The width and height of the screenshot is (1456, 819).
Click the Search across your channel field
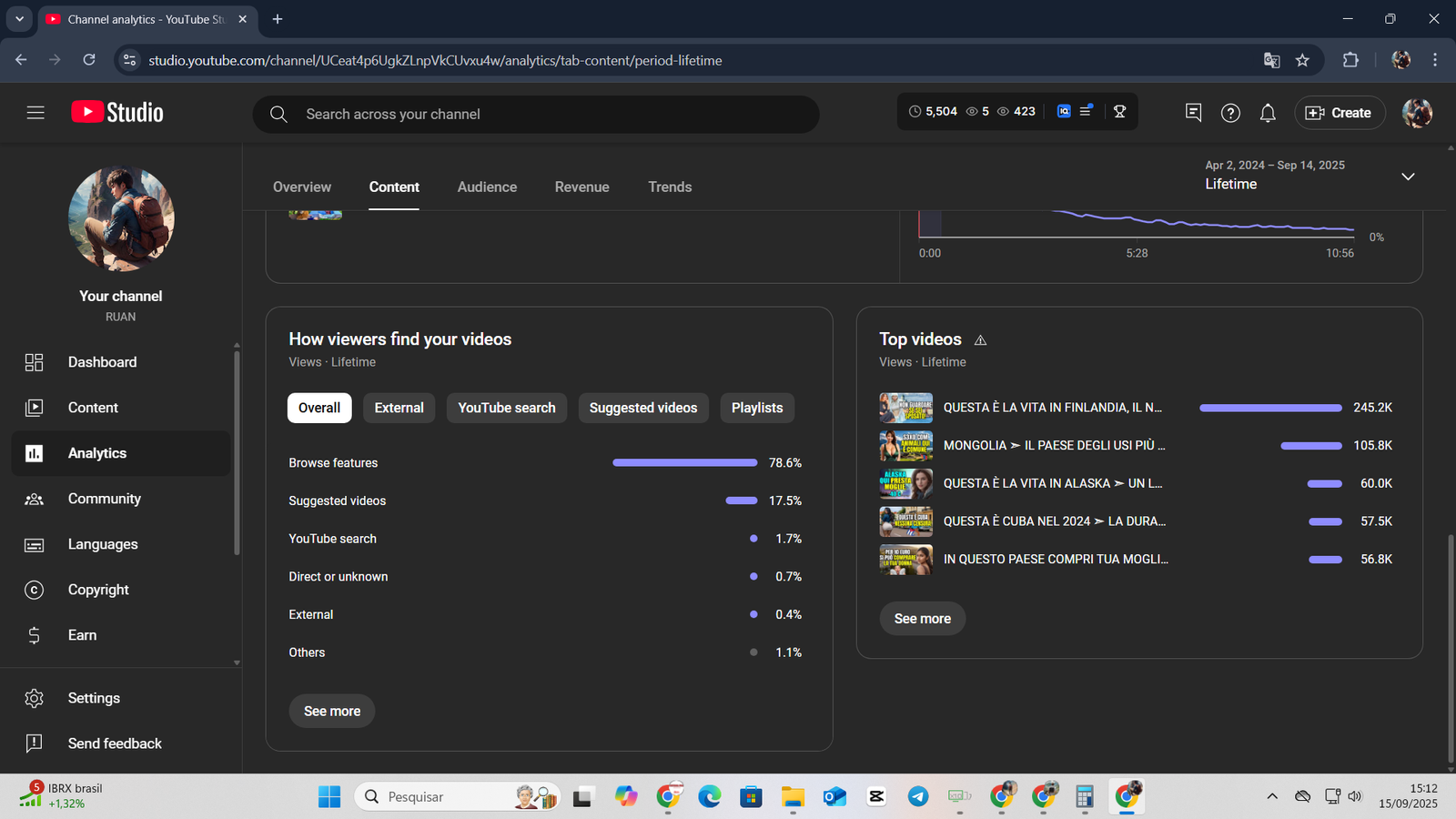pyautogui.click(x=546, y=115)
